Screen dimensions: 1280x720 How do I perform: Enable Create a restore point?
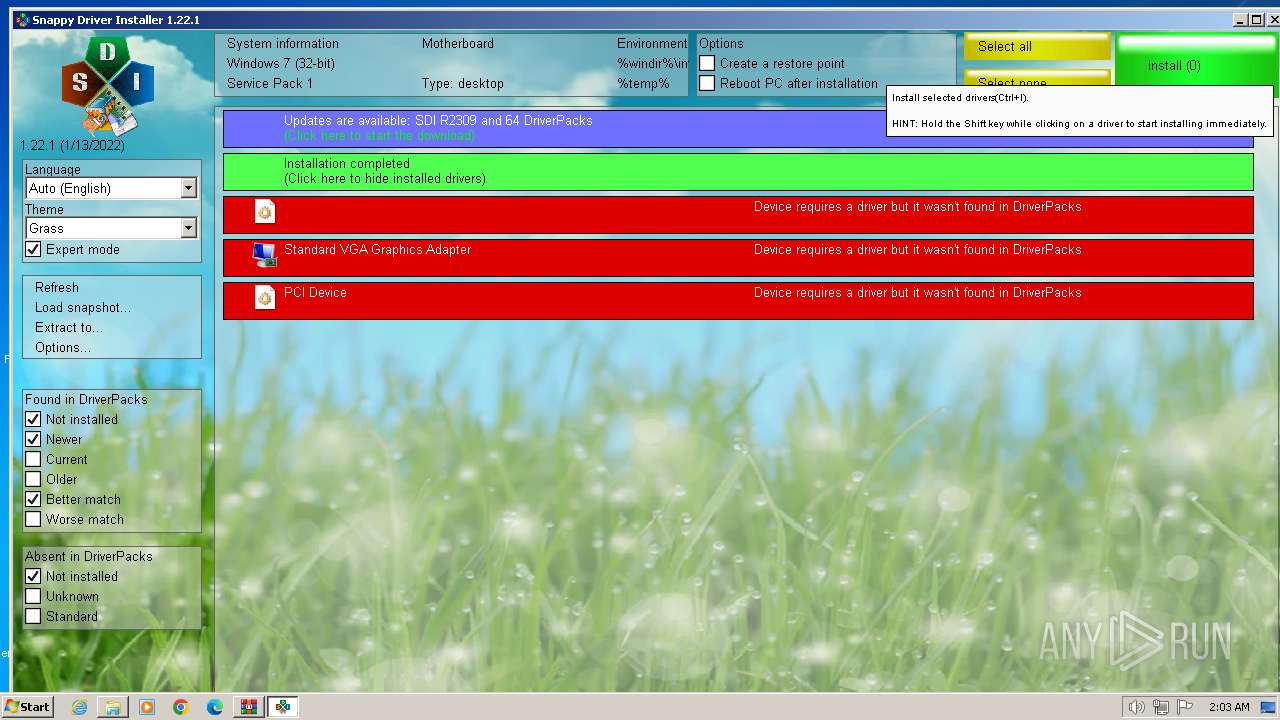click(707, 63)
